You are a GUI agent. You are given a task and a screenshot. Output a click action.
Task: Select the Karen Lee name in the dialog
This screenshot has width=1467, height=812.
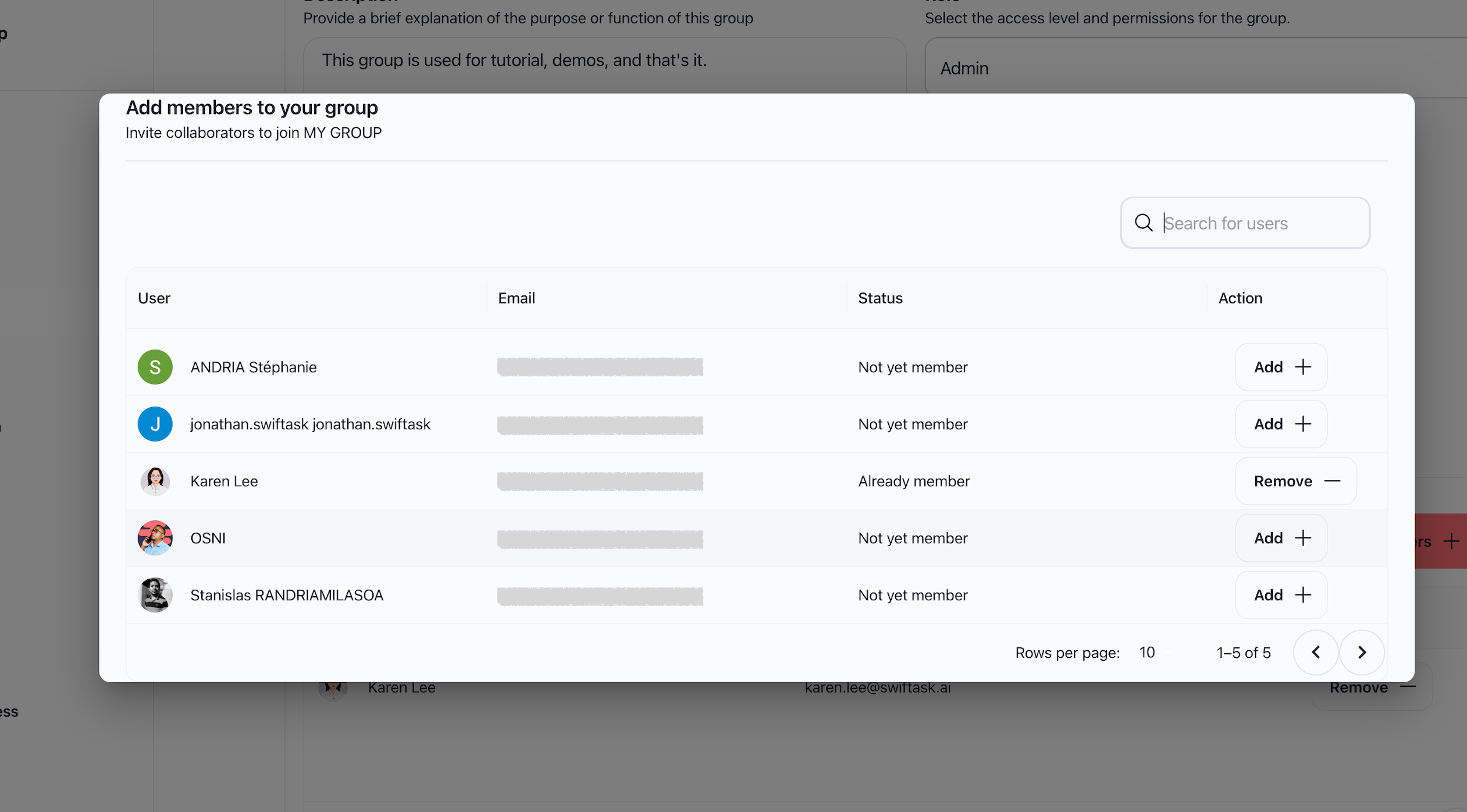[x=224, y=481]
